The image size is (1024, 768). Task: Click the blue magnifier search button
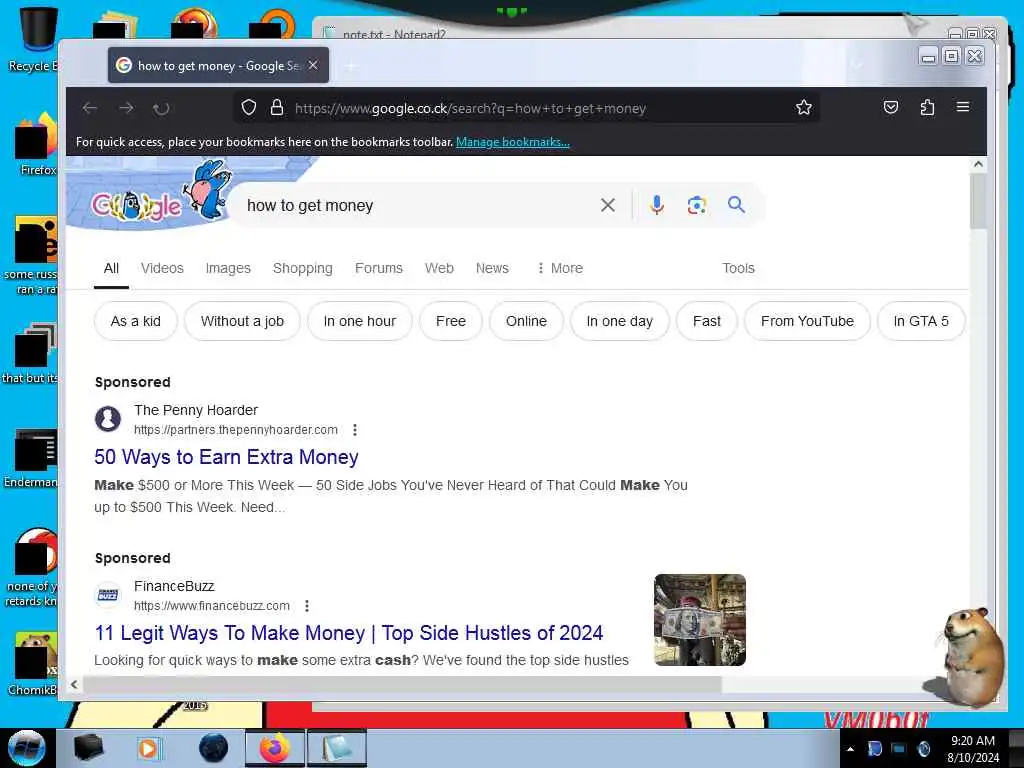tap(737, 205)
